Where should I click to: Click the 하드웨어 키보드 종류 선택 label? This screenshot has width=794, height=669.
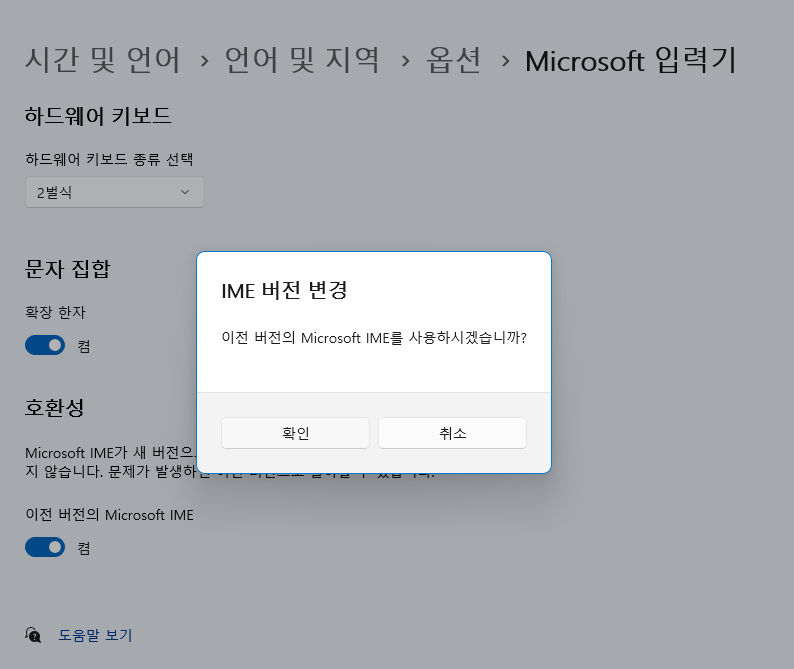(109, 159)
